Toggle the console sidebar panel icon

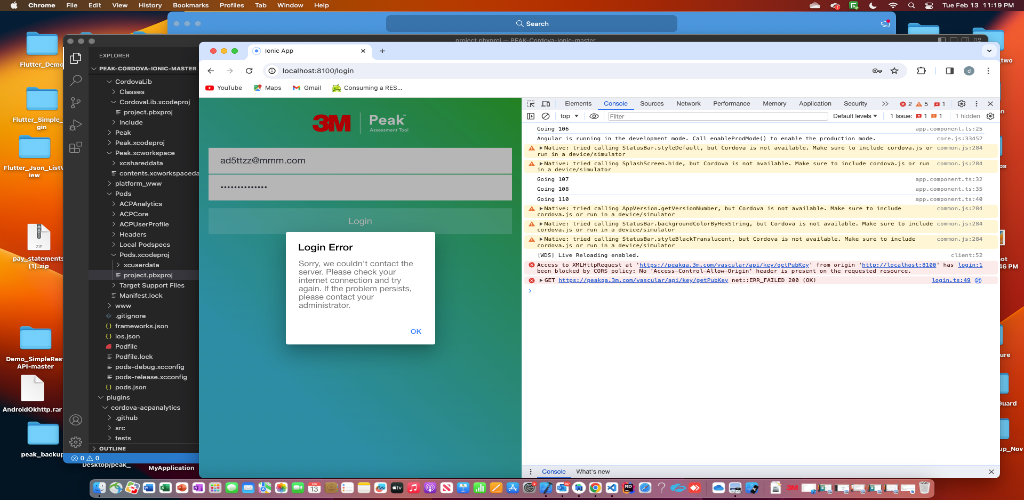(531, 116)
